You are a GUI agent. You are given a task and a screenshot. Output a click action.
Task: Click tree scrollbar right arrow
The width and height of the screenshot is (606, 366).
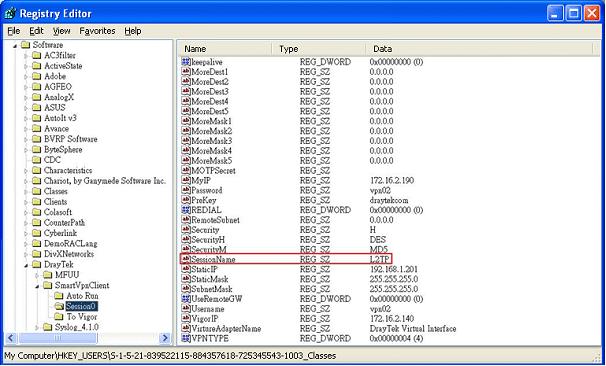pos(165,338)
